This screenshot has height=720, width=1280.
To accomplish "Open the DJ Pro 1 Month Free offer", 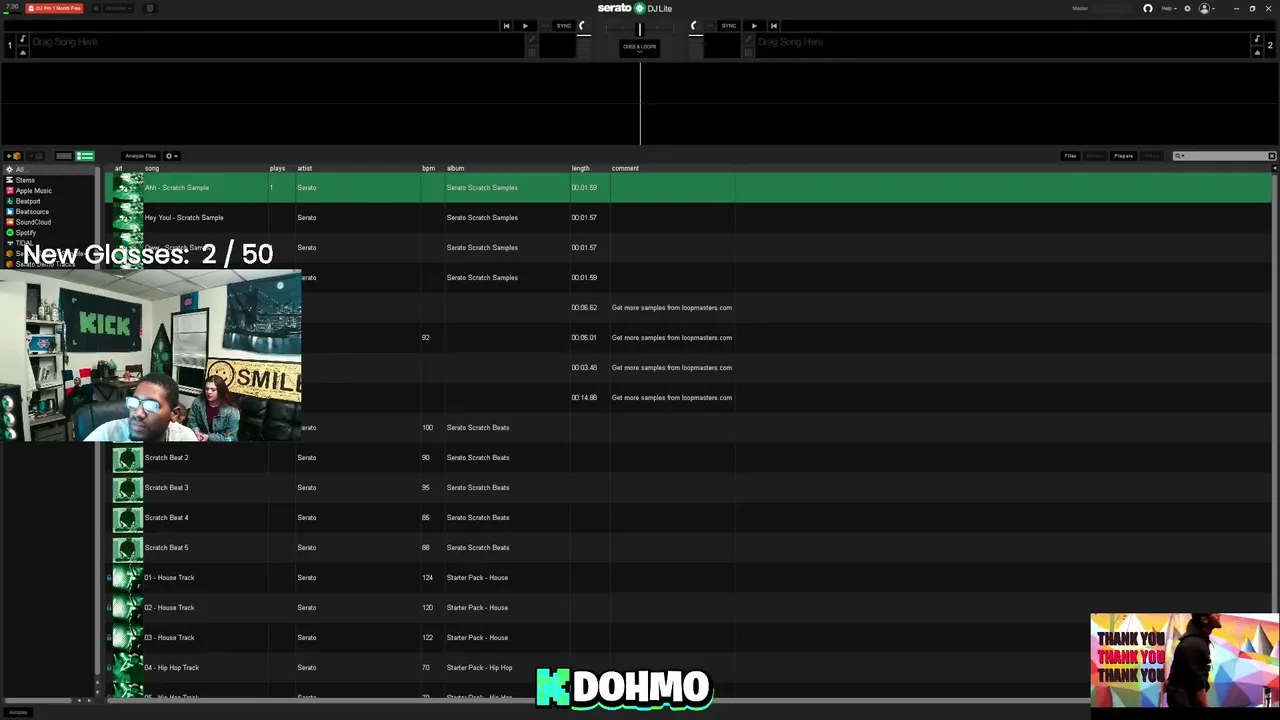I will pos(54,8).
